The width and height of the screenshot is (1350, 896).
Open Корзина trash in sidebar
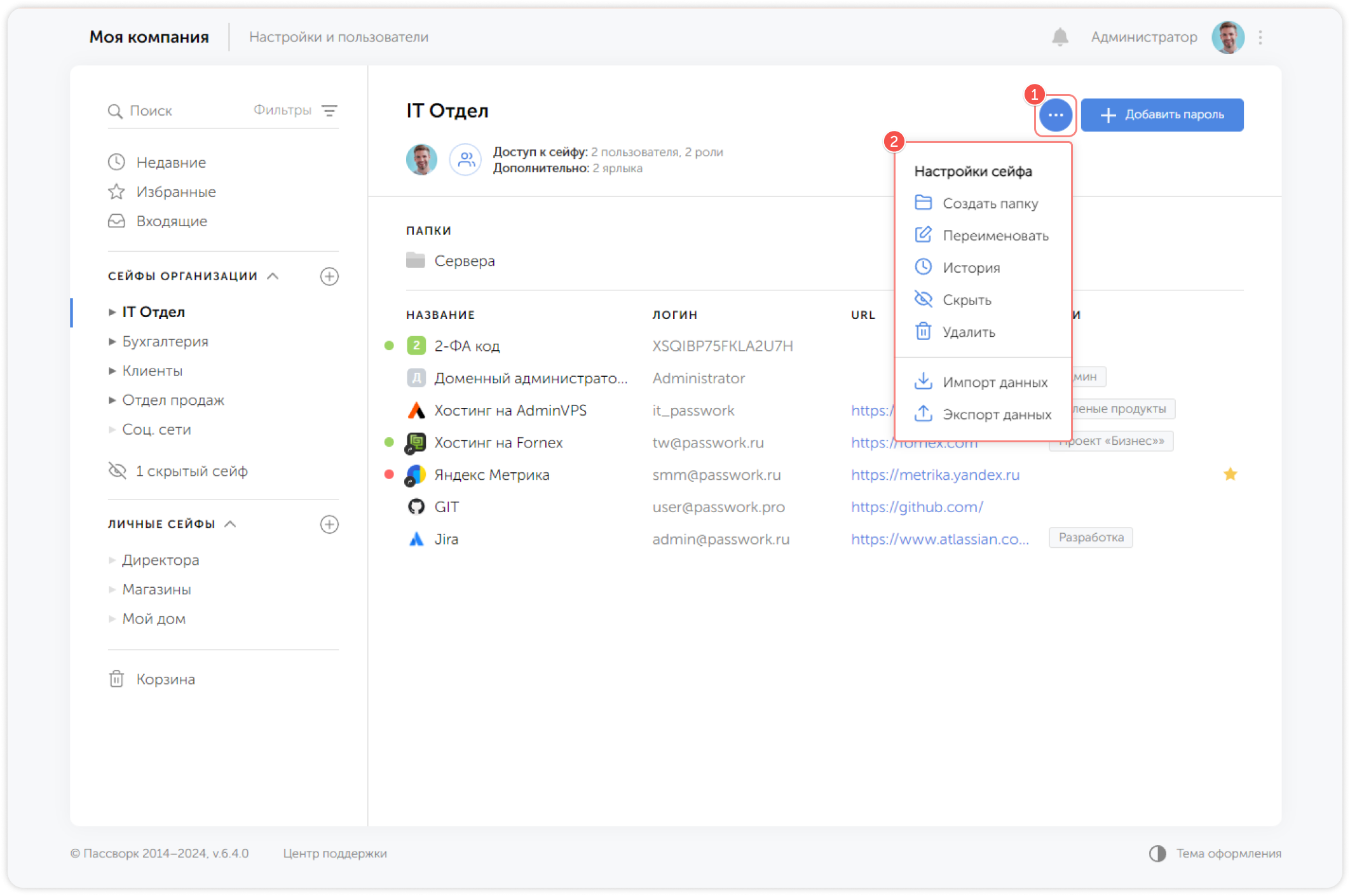pyautogui.click(x=165, y=679)
